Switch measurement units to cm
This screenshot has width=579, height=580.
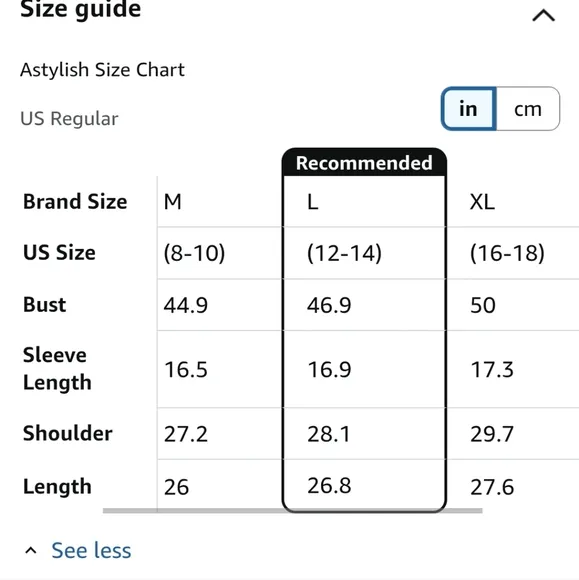[x=528, y=109]
